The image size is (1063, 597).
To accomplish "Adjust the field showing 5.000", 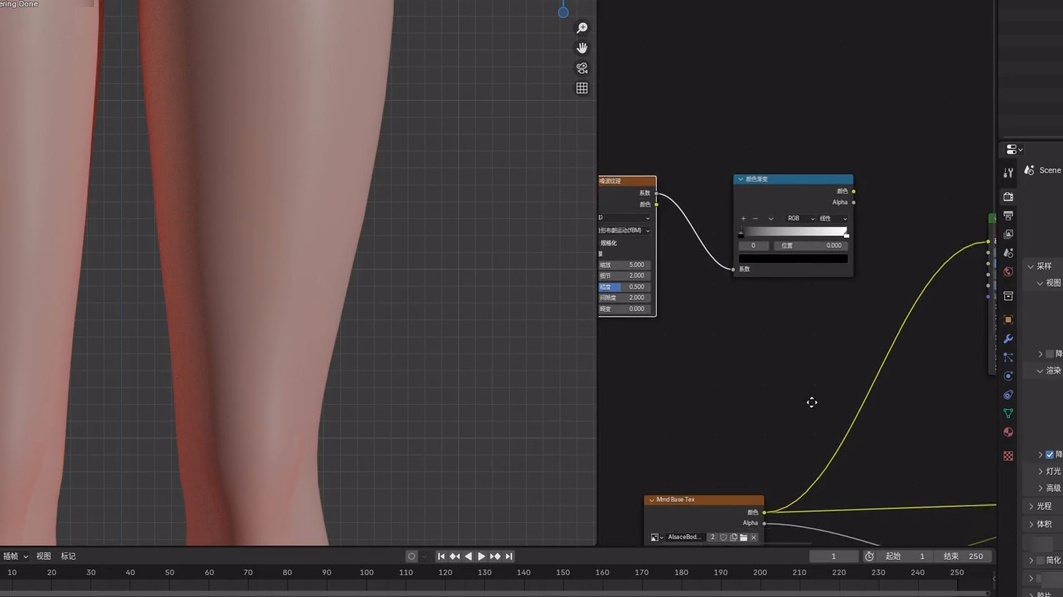I will coord(624,265).
